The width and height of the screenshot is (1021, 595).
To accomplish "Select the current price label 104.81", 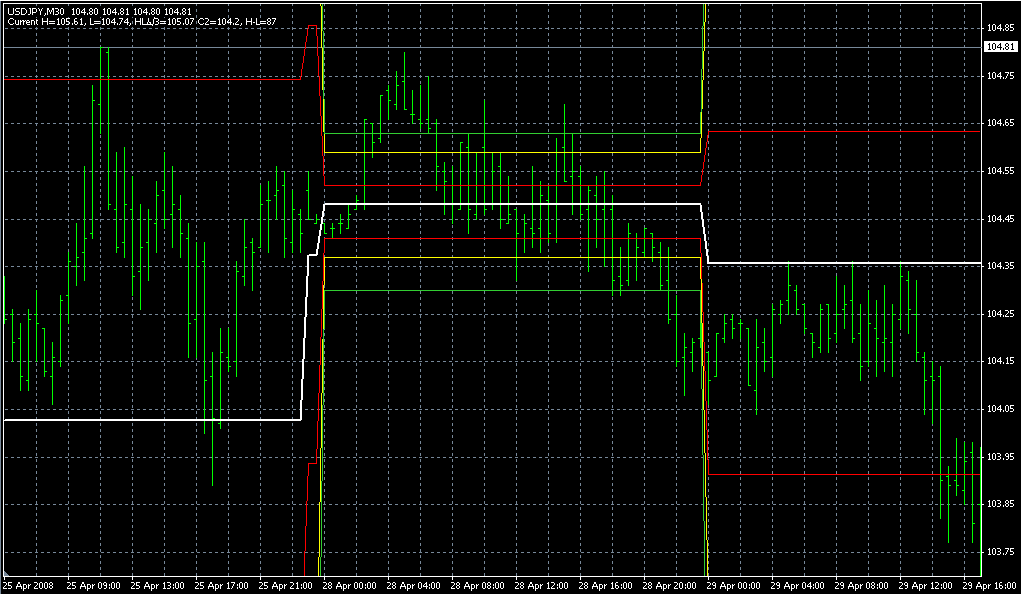I will [1000, 47].
